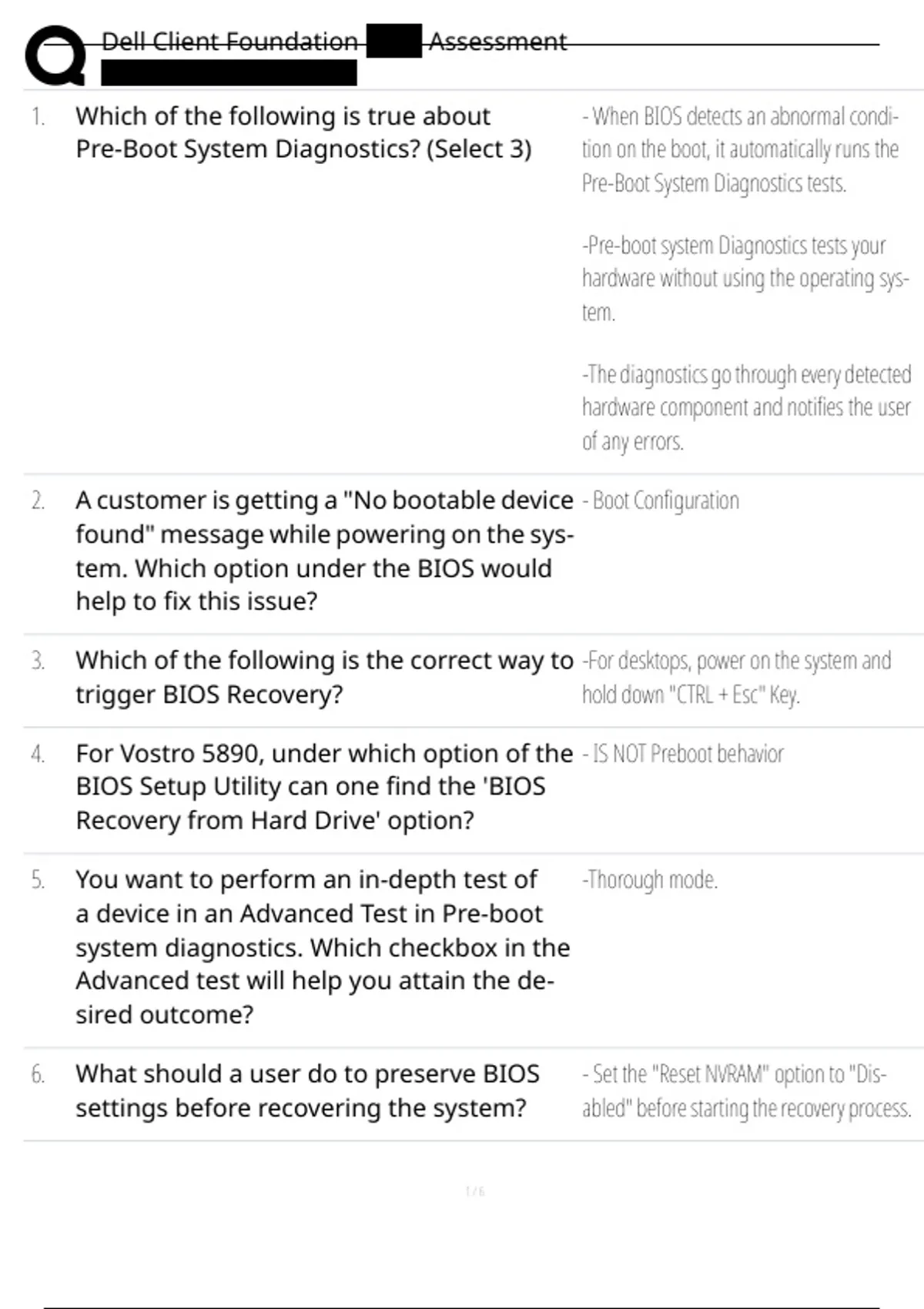Image resolution: width=924 pixels, height=1309 pixels.
Task: Click the Q logo icon
Action: (x=55, y=55)
